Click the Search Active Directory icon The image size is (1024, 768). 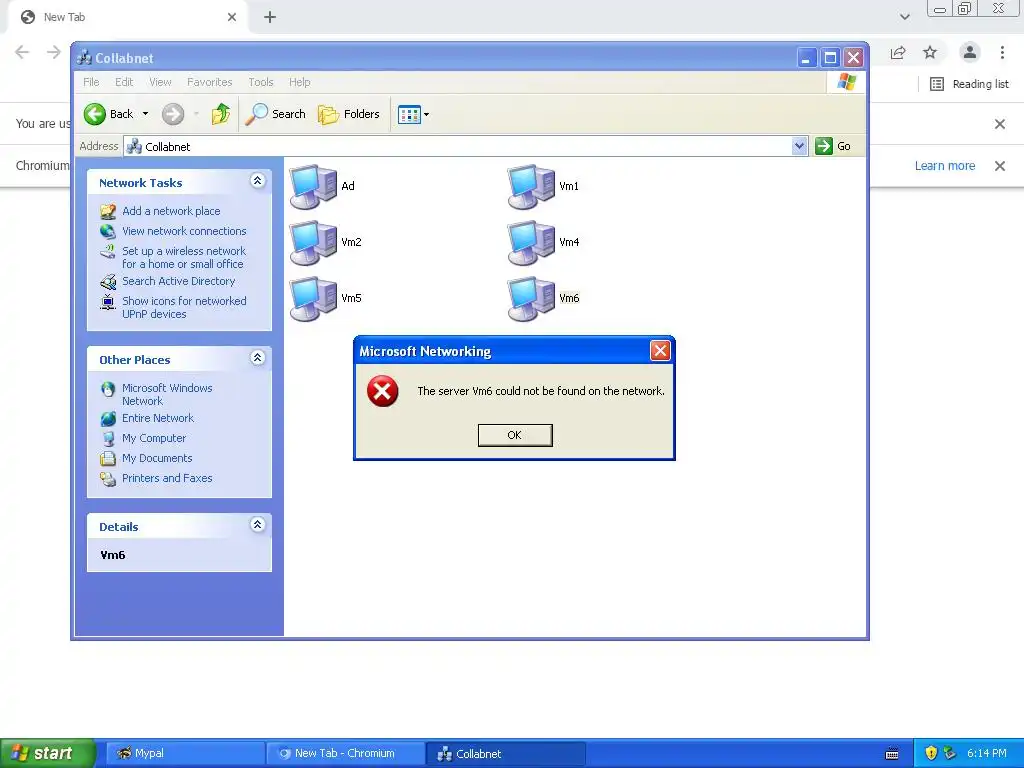click(108, 281)
